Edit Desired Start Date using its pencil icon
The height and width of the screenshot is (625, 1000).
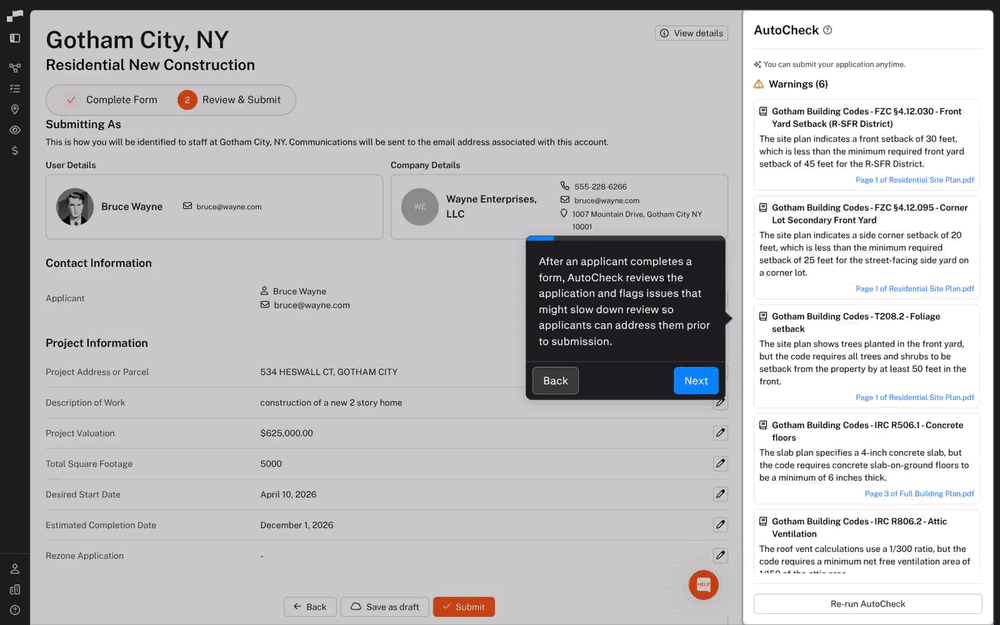720,494
